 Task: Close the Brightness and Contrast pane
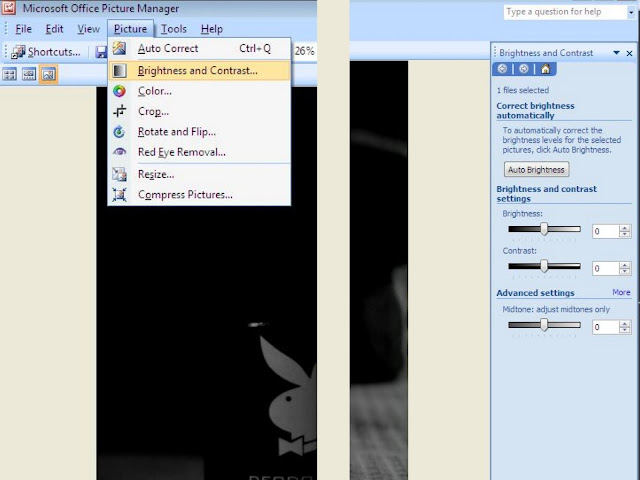coord(629,53)
